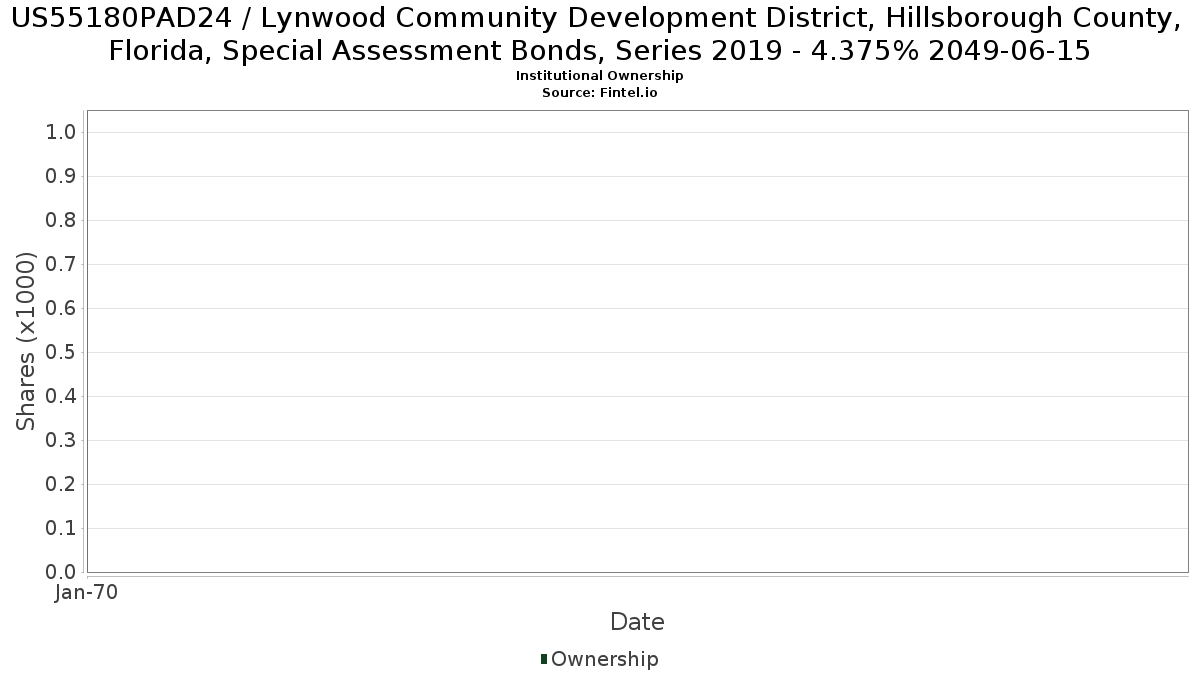The width and height of the screenshot is (1200, 675).
Task: Click the 0.0 y-axis tick label
Action: coord(61,573)
